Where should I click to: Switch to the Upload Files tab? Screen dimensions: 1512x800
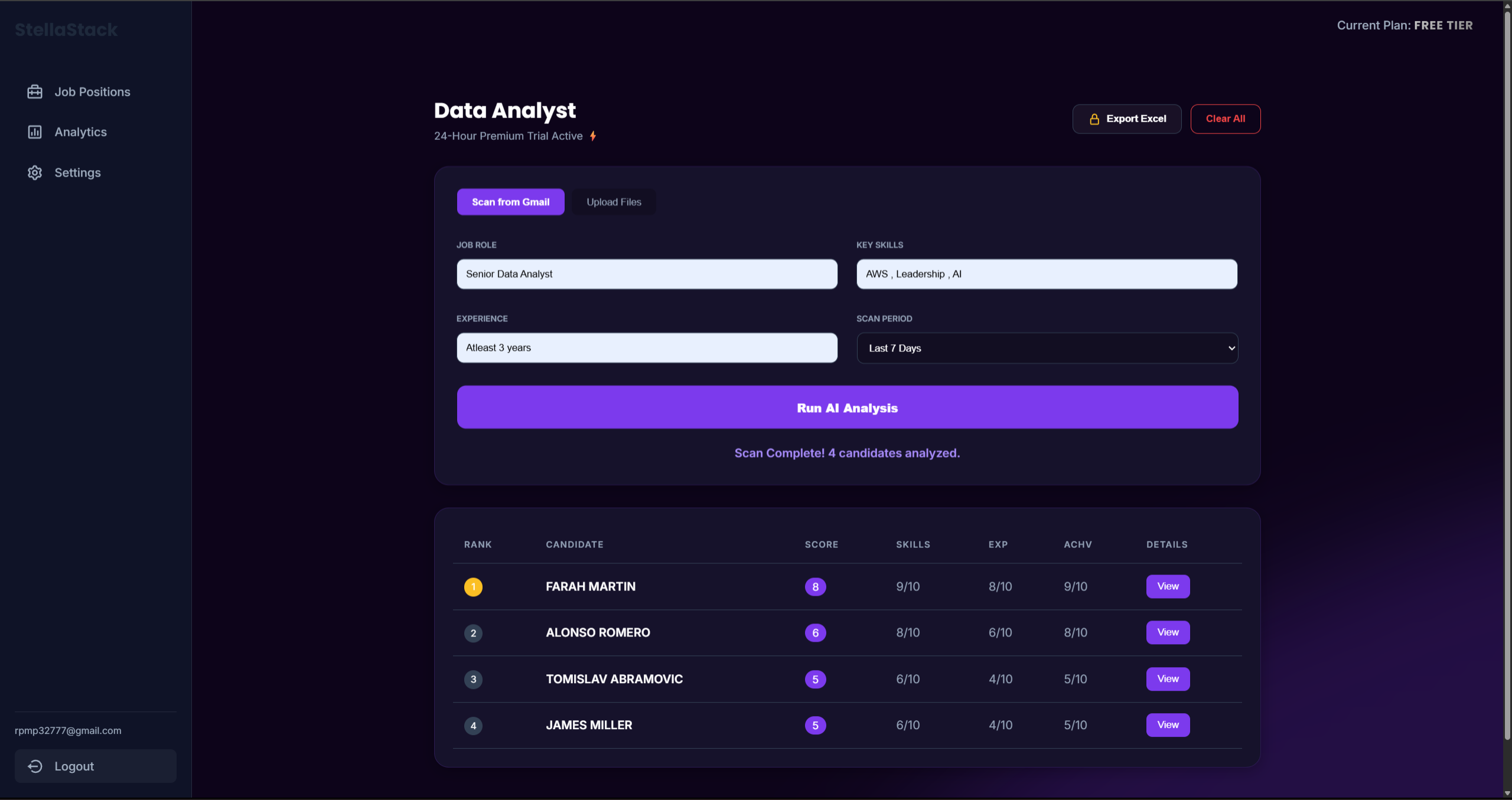tap(614, 201)
